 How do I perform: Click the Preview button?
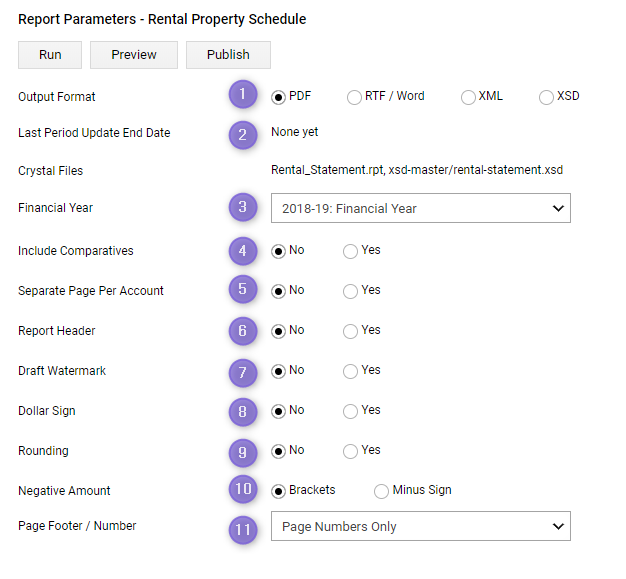[x=134, y=55]
